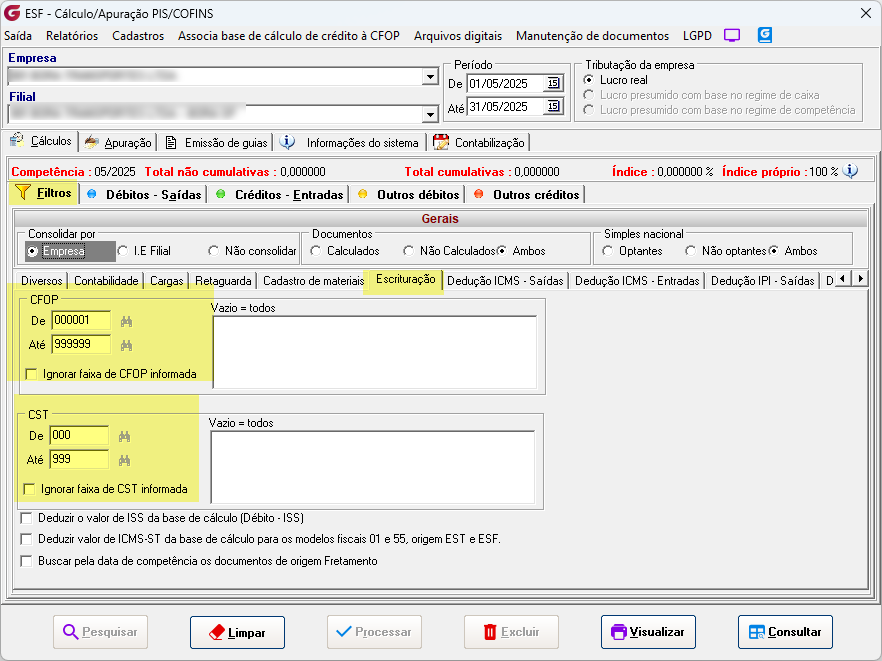Viewport: 882px width, 661px height.
Task: Open the Outros créditos tab
Action: click(x=527, y=195)
